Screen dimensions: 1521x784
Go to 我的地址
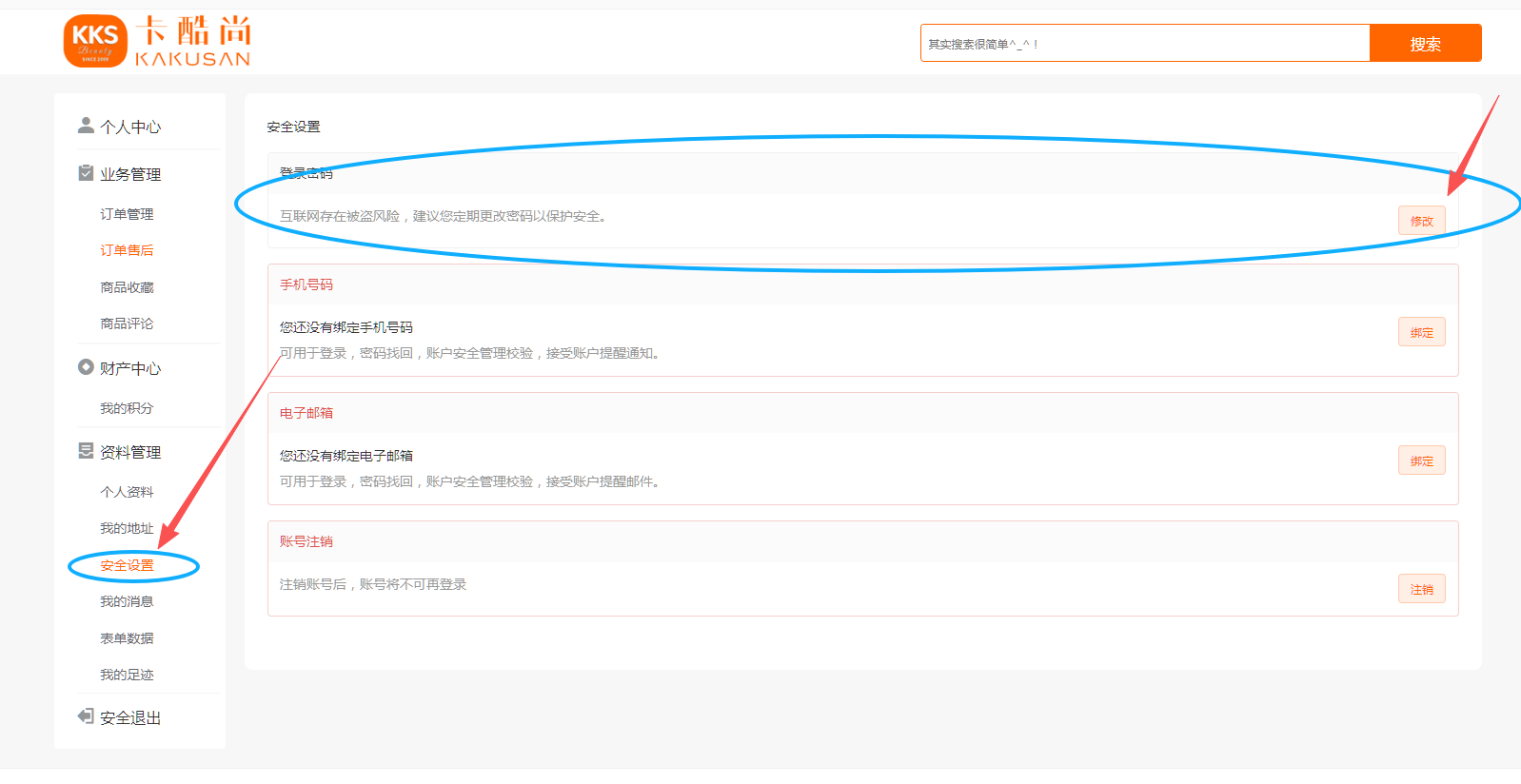pos(127,528)
